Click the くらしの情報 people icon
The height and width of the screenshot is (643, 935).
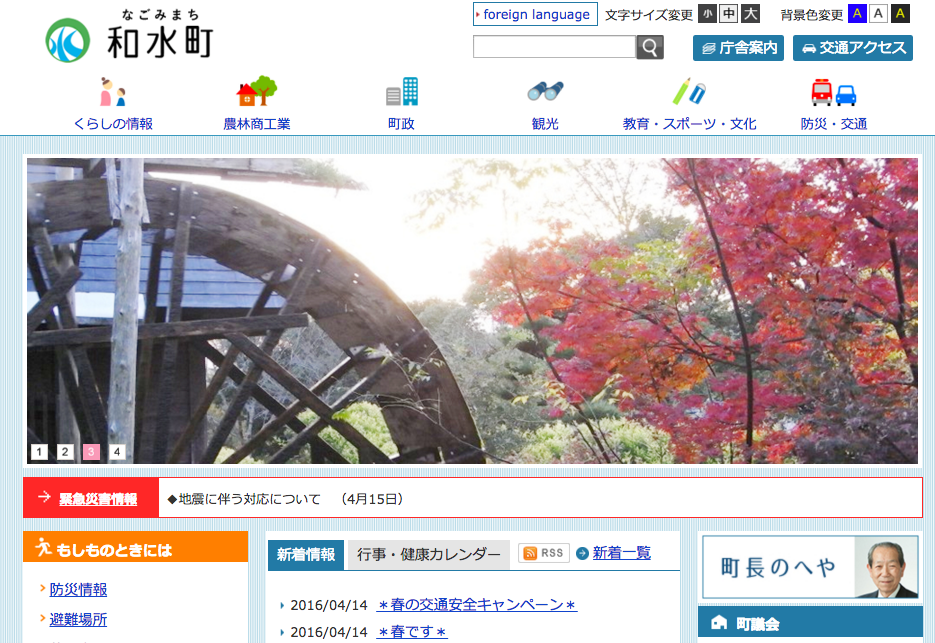pos(113,92)
